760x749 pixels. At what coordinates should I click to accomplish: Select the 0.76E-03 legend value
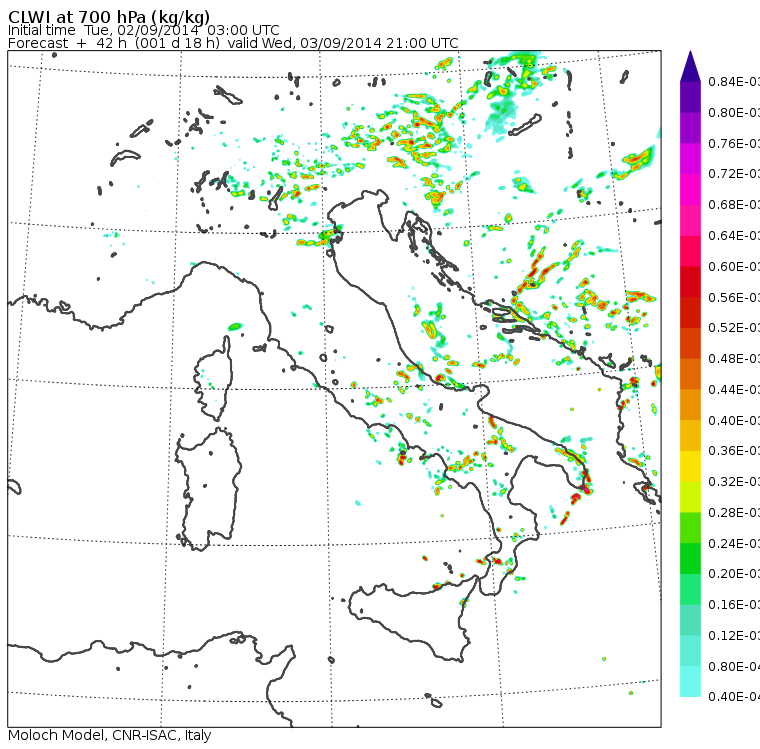pos(734,143)
